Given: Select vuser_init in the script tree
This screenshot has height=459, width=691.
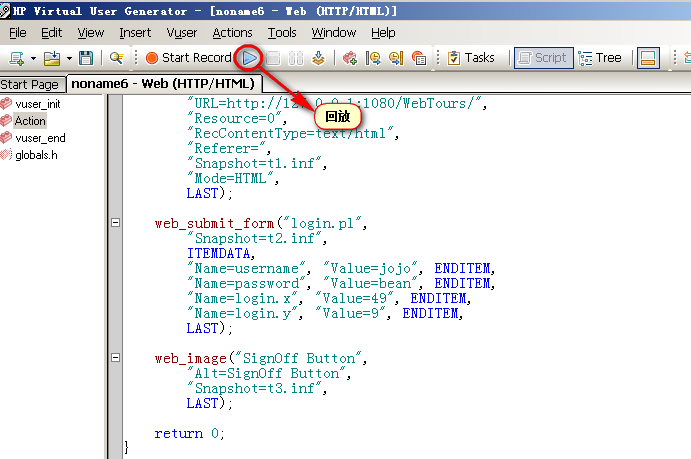Looking at the screenshot, I should click(x=38, y=104).
